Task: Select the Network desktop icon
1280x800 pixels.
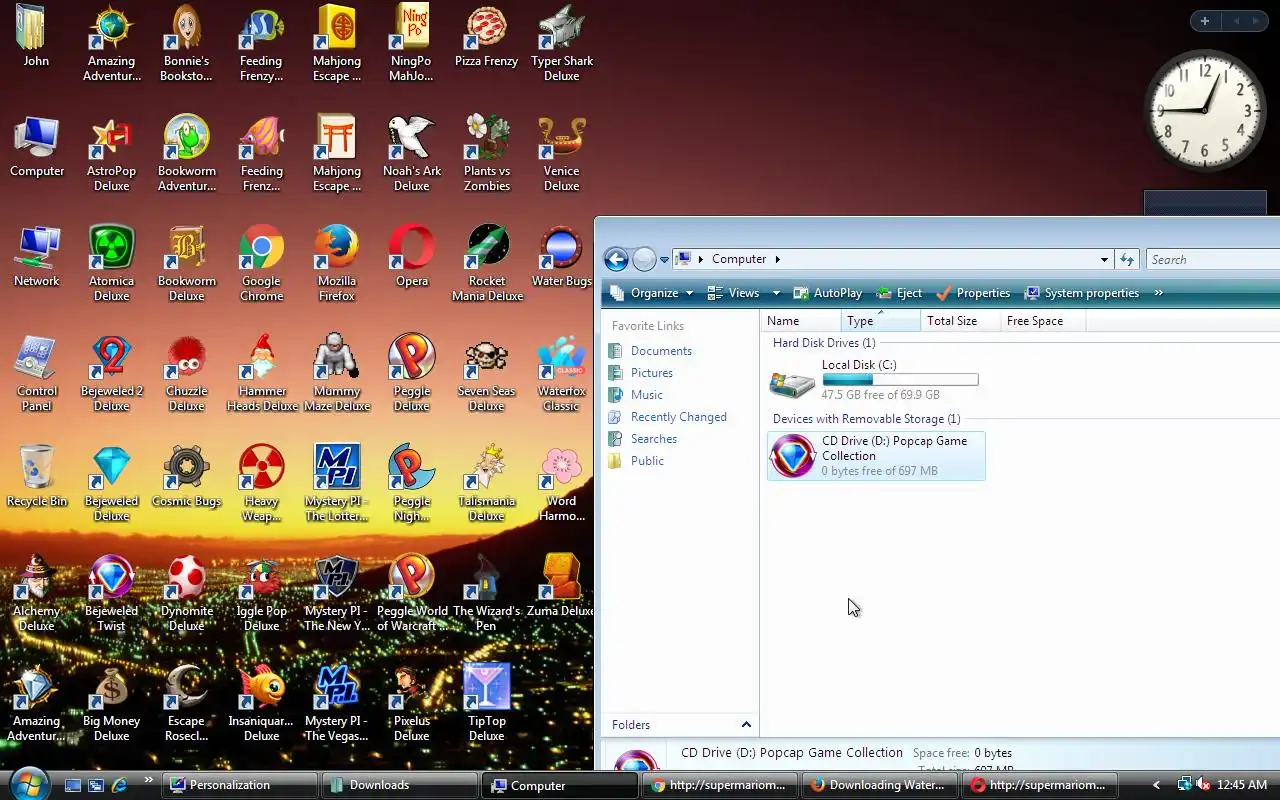Action: 37,255
